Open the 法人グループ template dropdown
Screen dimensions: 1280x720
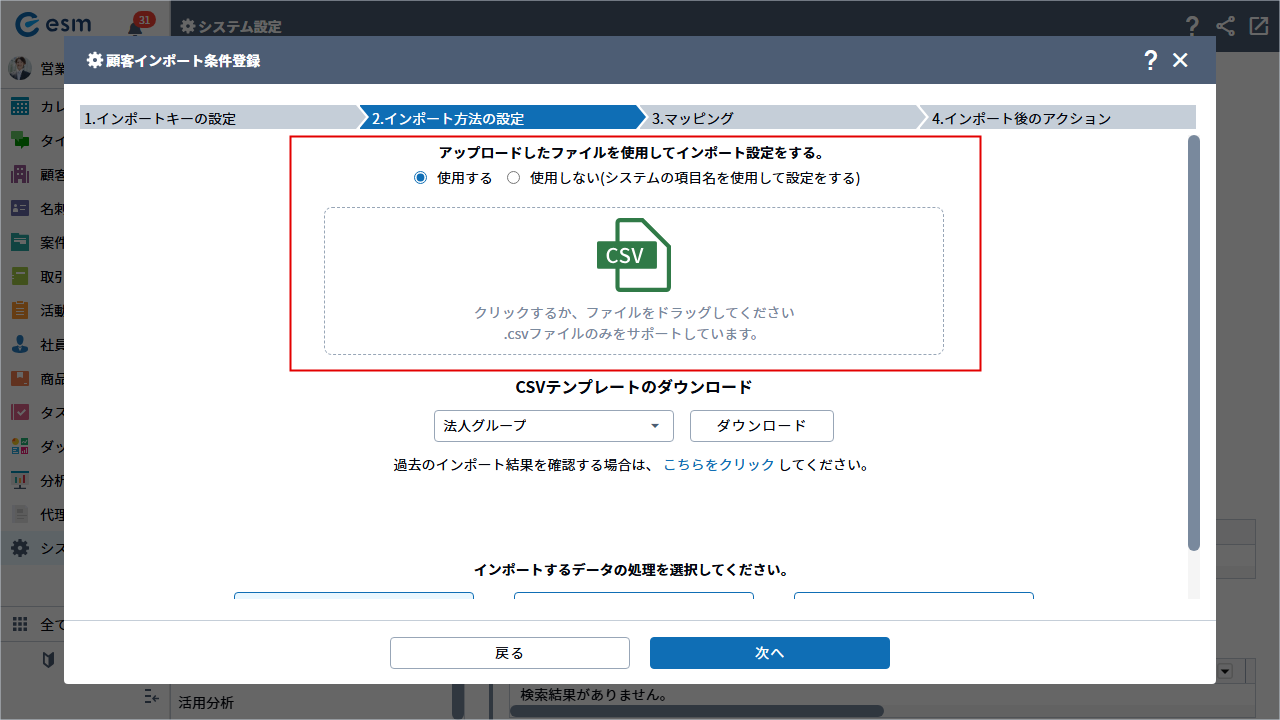coord(553,426)
